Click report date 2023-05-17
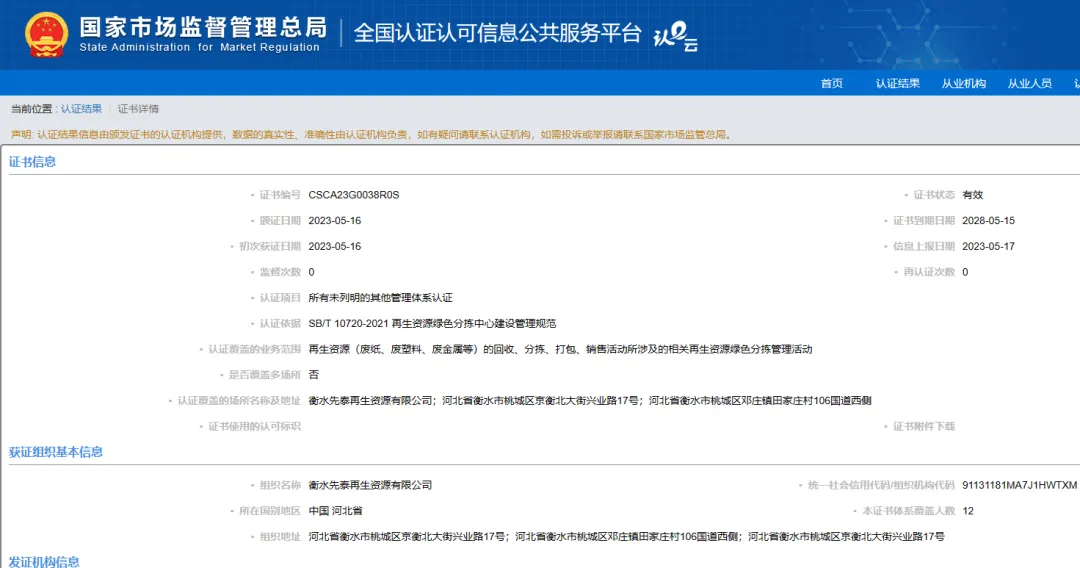This screenshot has width=1080, height=568. [988, 246]
